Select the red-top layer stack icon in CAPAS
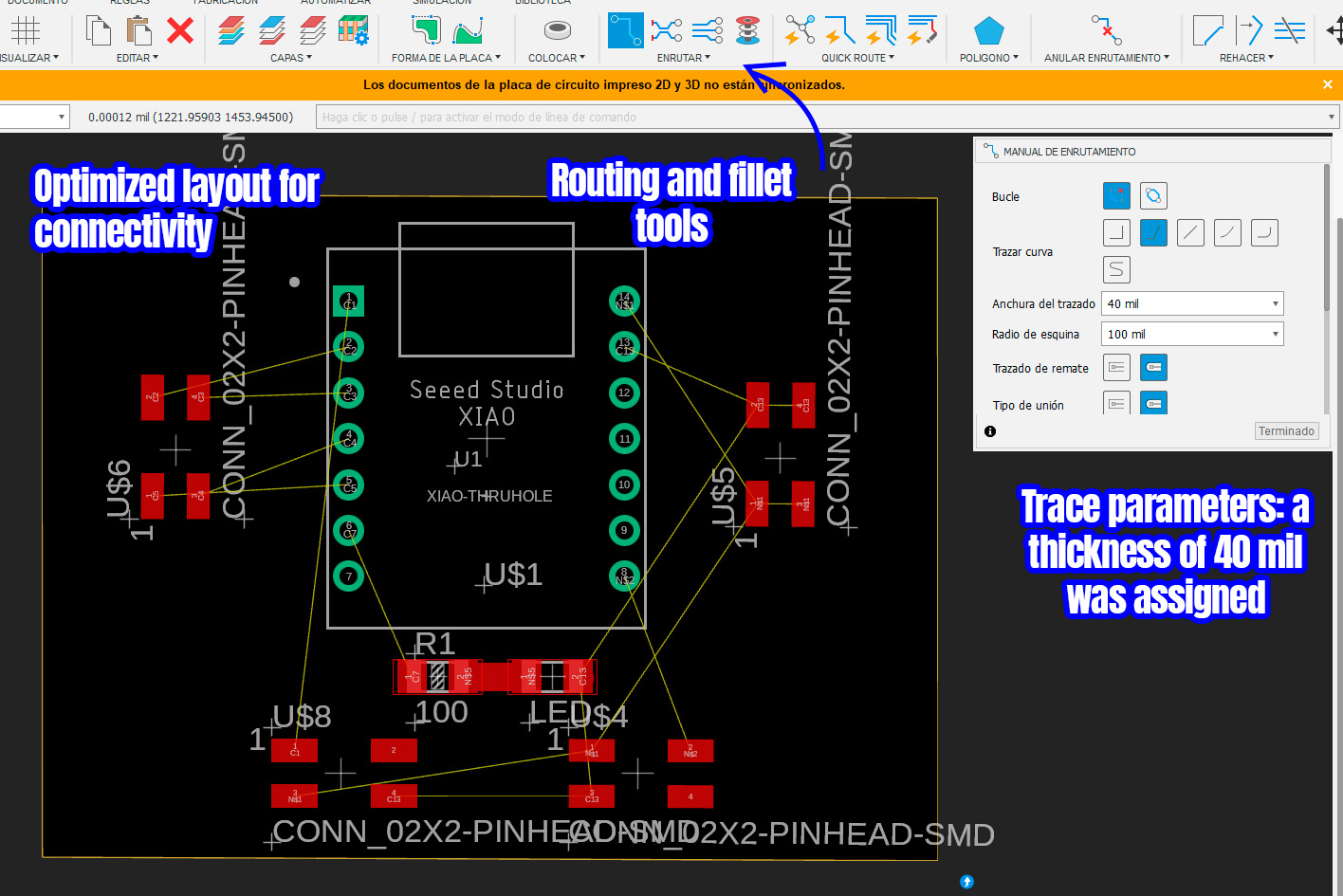The width and height of the screenshot is (1343, 896). tap(313, 30)
